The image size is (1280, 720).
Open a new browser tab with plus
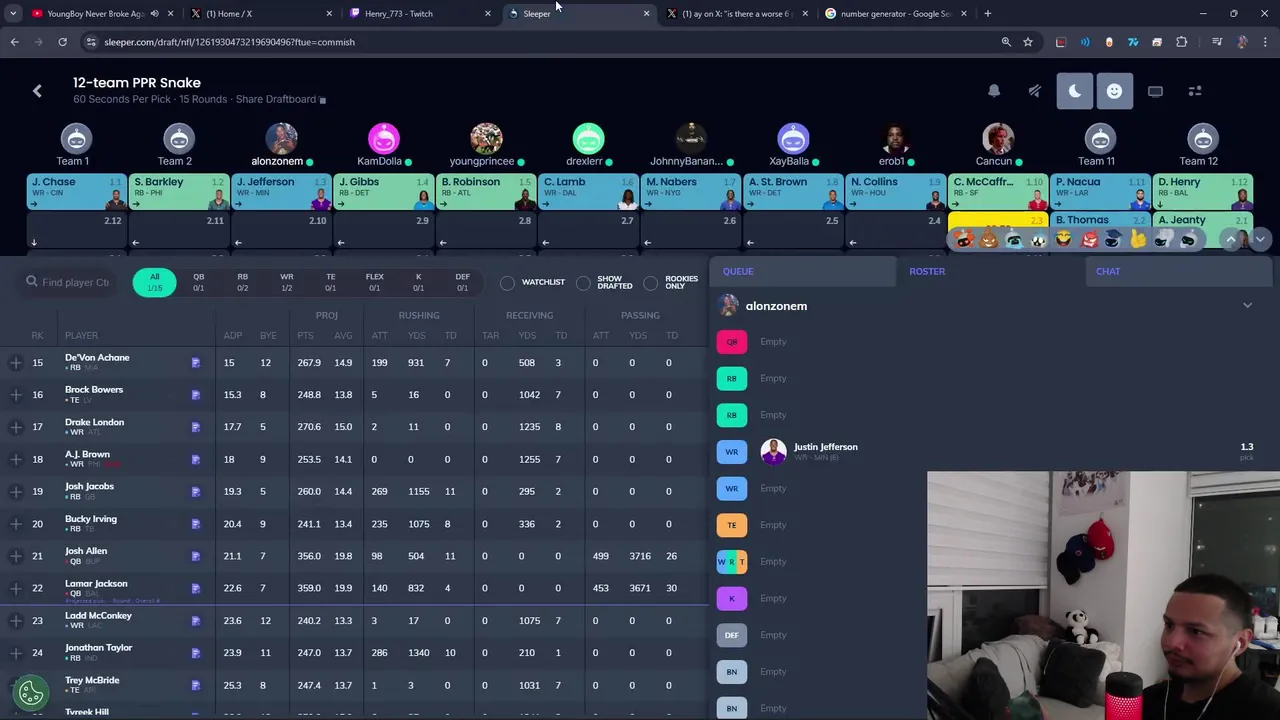[987, 14]
